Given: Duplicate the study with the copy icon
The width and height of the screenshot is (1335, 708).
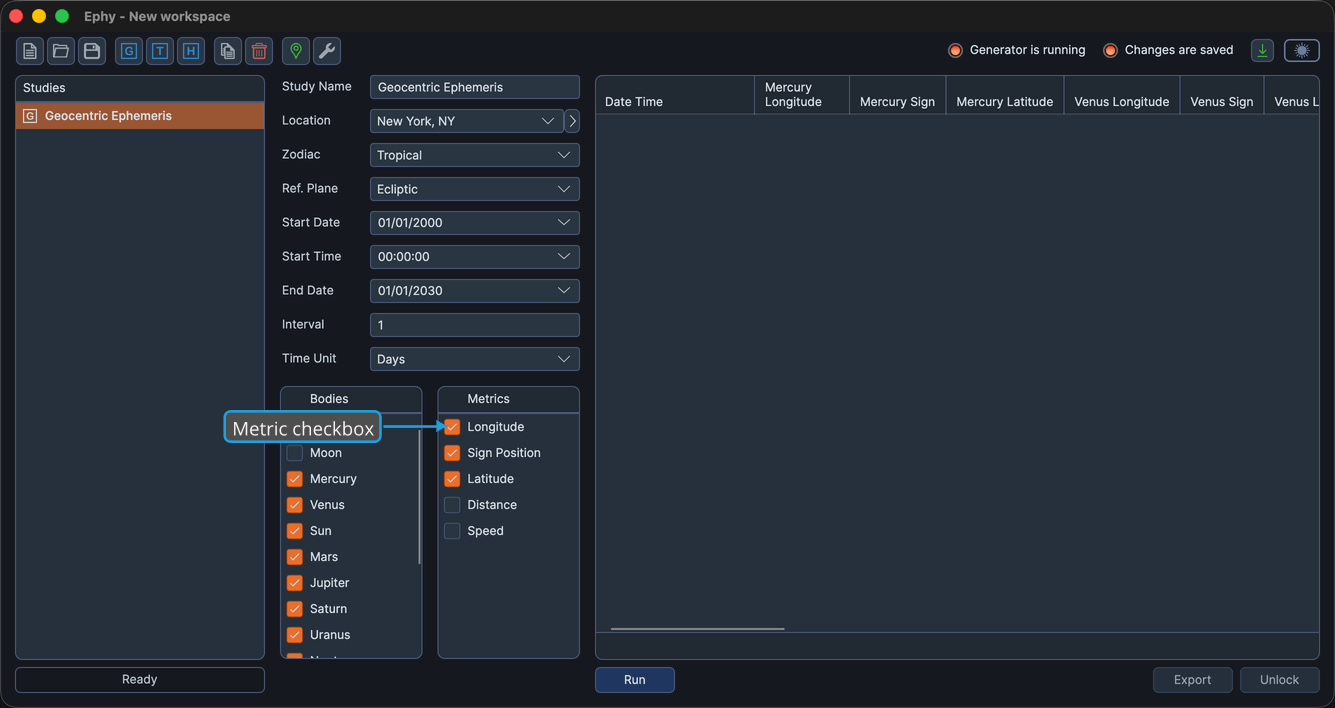Looking at the screenshot, I should (228, 51).
